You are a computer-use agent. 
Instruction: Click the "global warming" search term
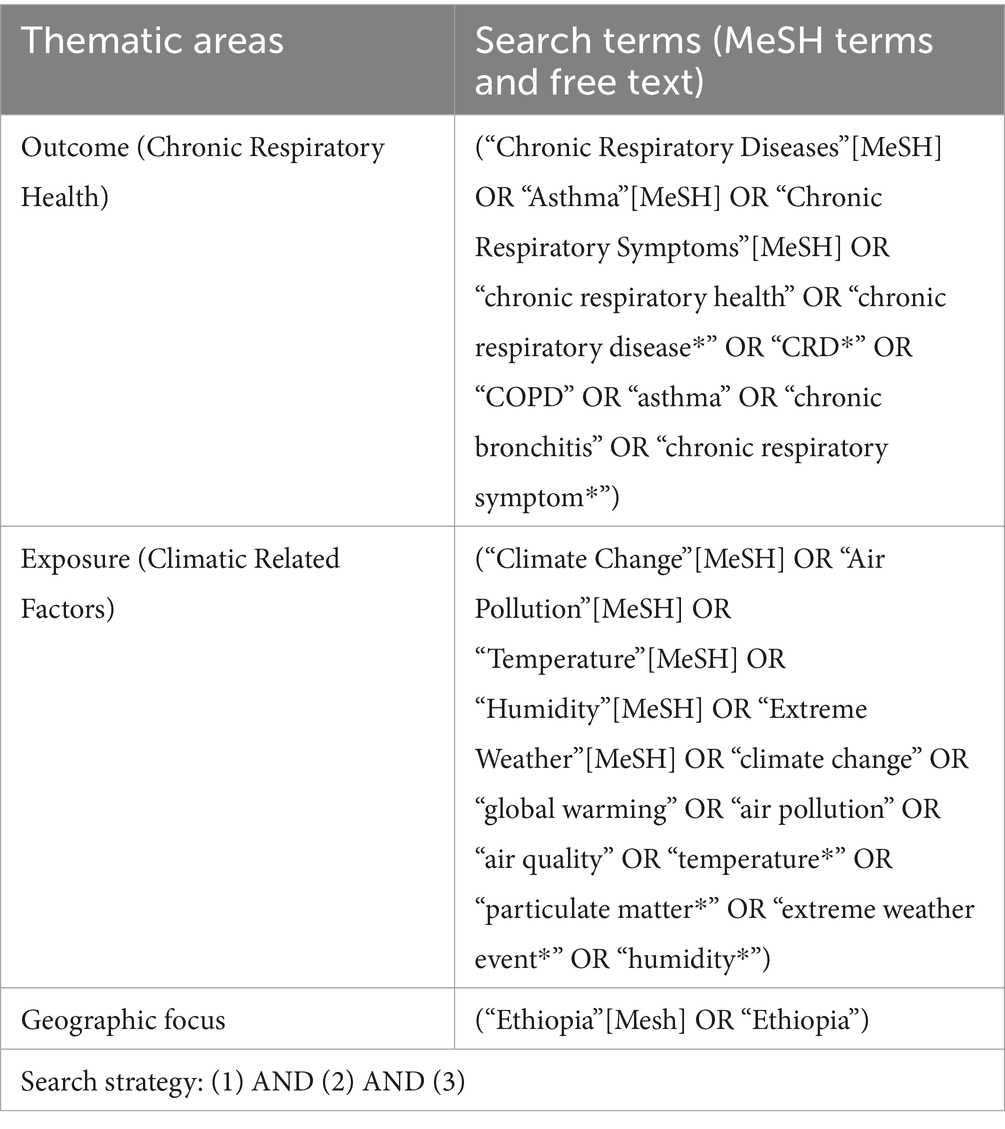click(x=571, y=808)
